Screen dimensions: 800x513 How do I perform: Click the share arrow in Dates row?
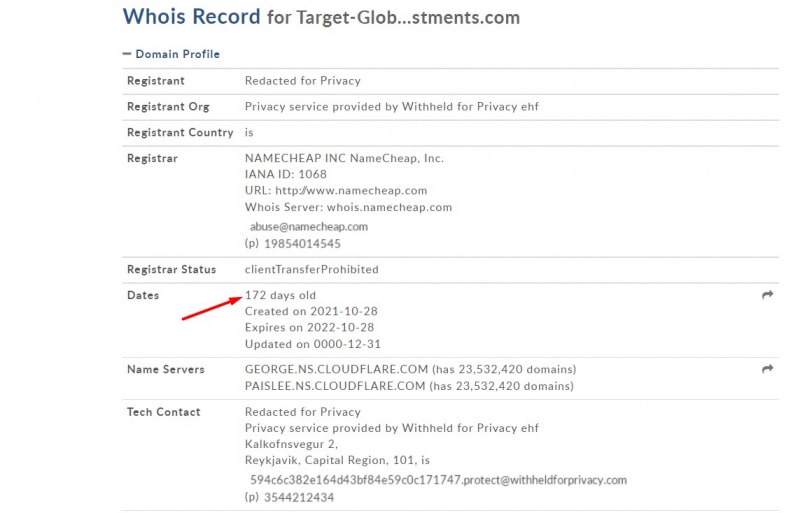click(767, 295)
